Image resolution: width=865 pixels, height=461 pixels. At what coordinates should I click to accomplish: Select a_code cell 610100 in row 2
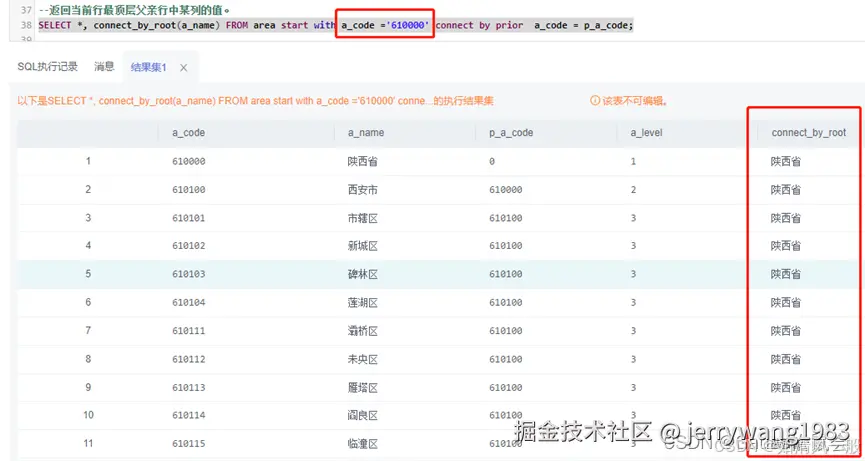[189, 190]
